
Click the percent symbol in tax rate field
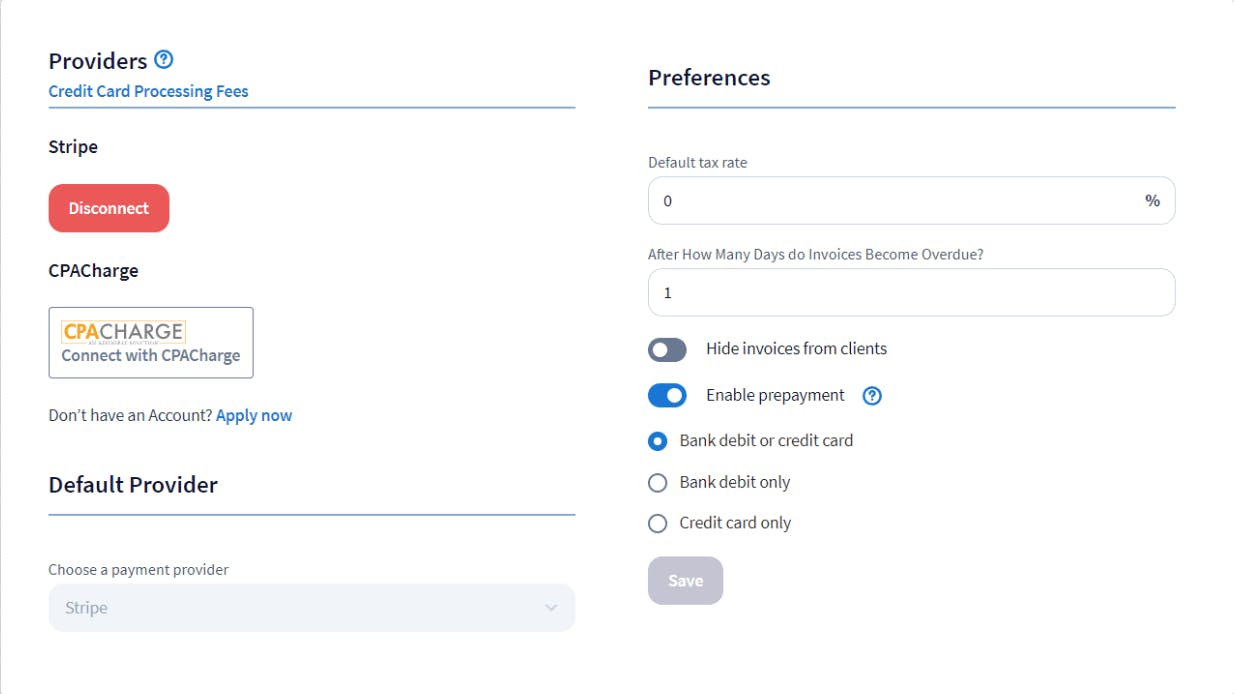[1152, 200]
